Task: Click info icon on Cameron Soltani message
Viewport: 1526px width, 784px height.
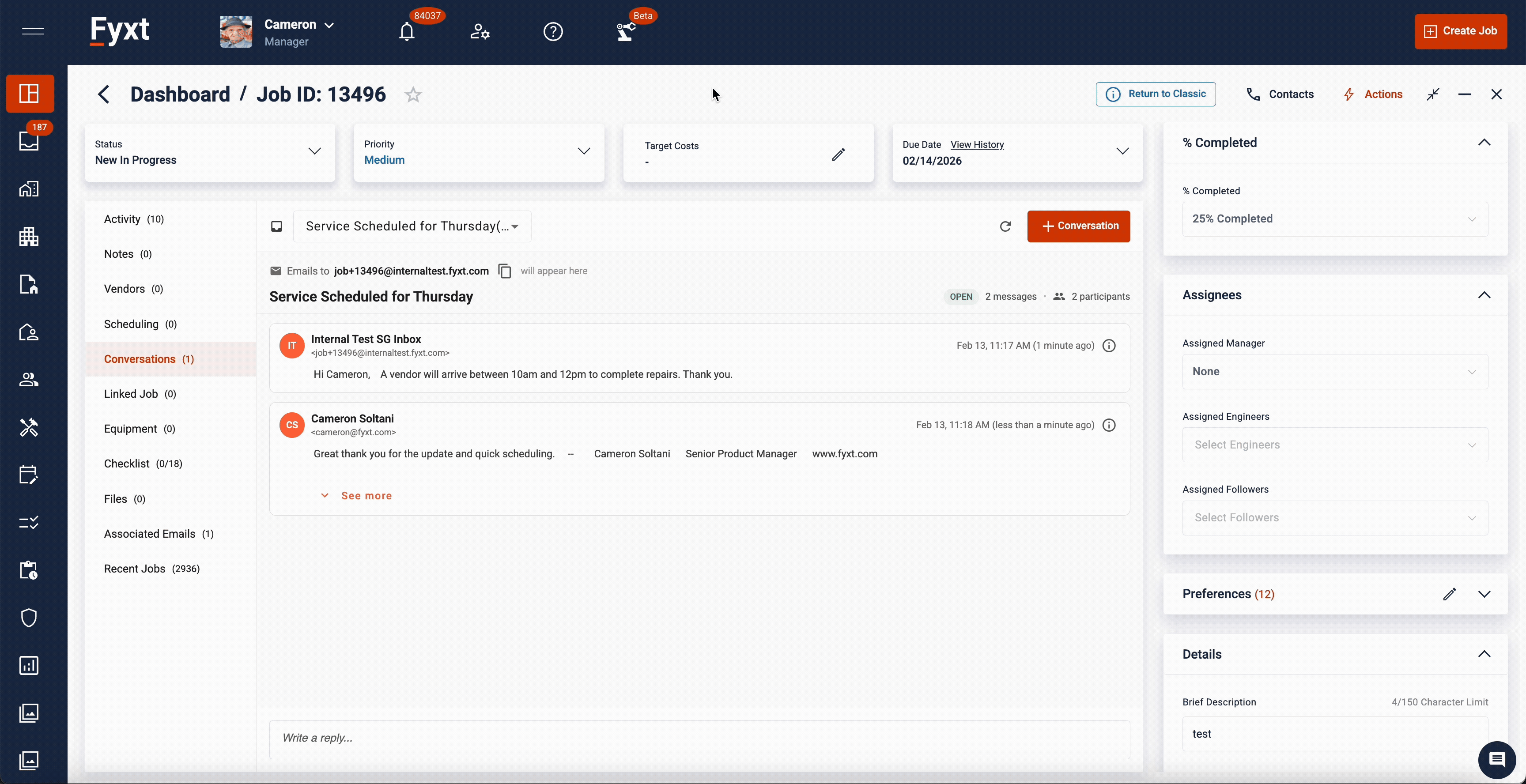Action: (x=1109, y=425)
